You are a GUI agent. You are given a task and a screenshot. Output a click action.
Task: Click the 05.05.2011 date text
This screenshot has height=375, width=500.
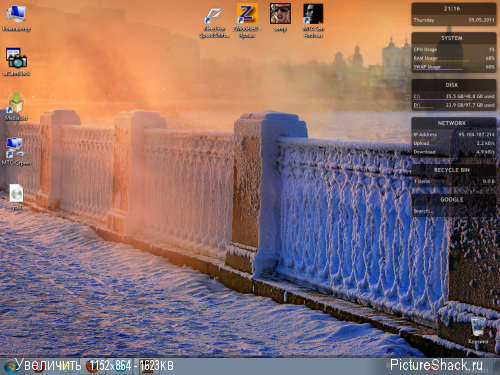481,20
